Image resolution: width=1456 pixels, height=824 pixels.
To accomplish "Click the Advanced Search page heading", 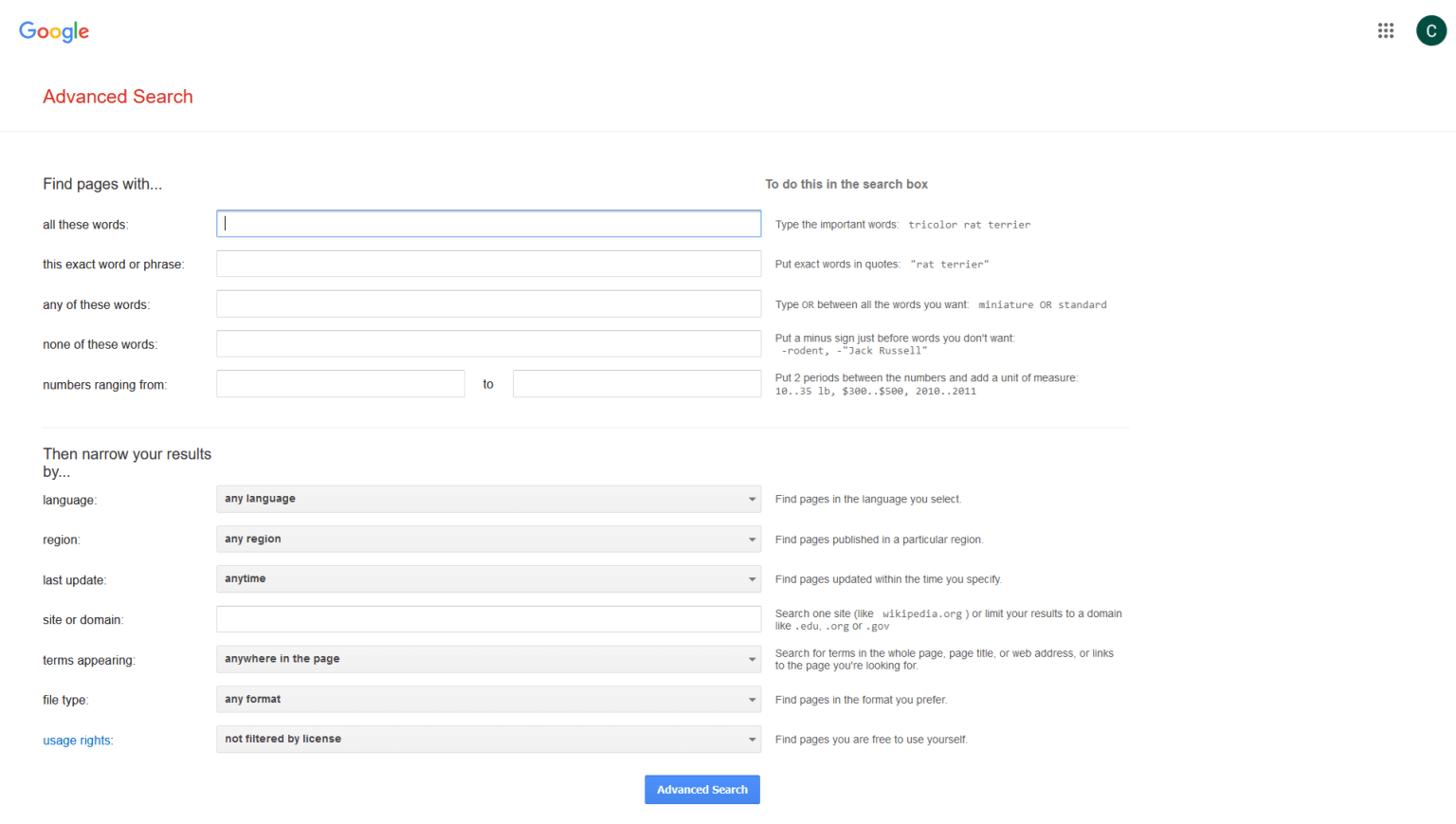I will click(118, 97).
